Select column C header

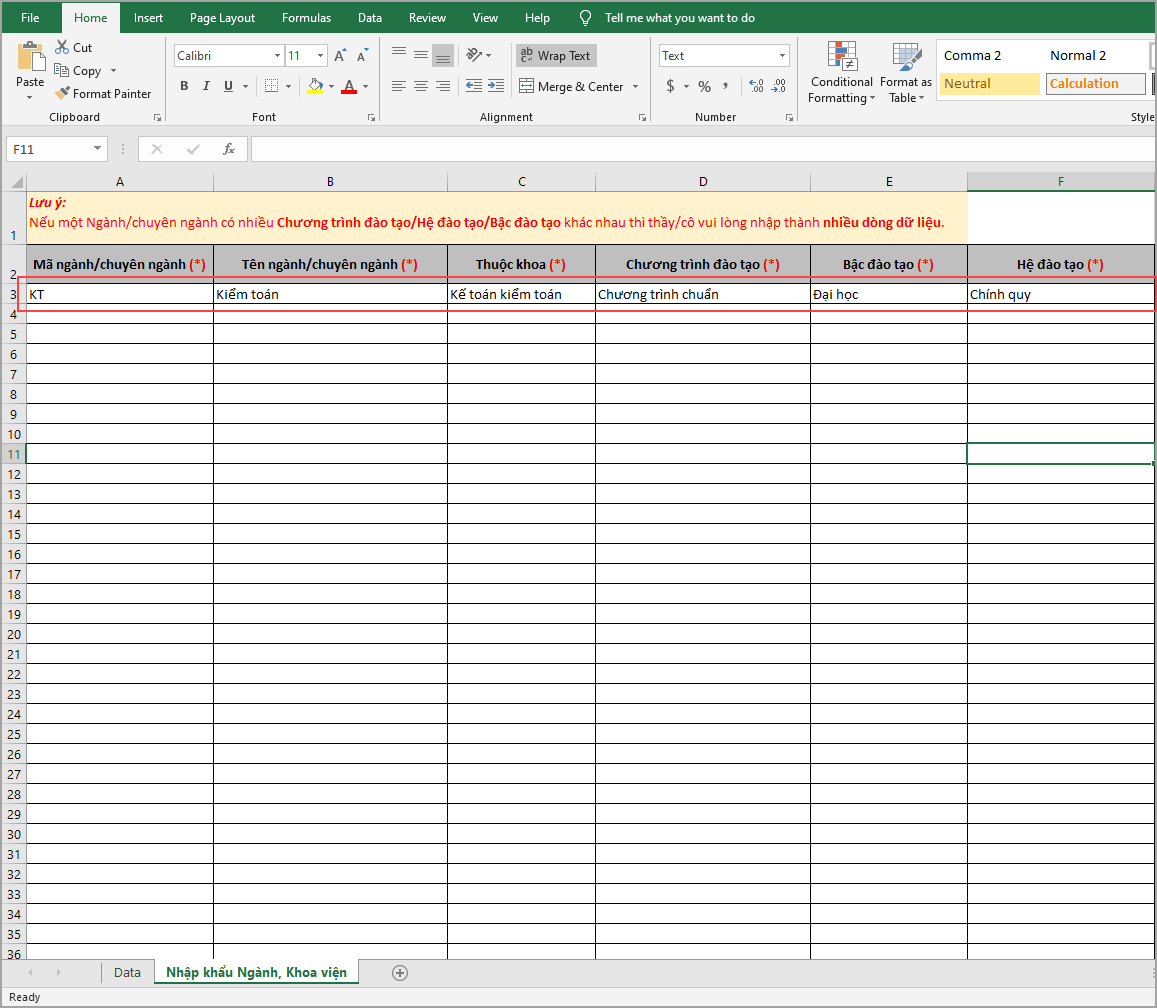pyautogui.click(x=521, y=182)
